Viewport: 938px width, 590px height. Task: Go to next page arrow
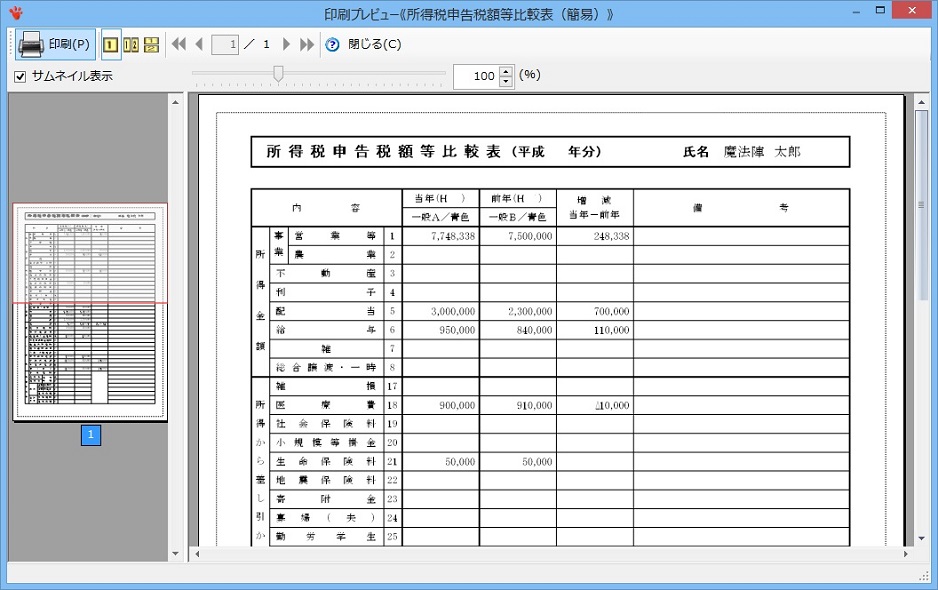tap(284, 44)
